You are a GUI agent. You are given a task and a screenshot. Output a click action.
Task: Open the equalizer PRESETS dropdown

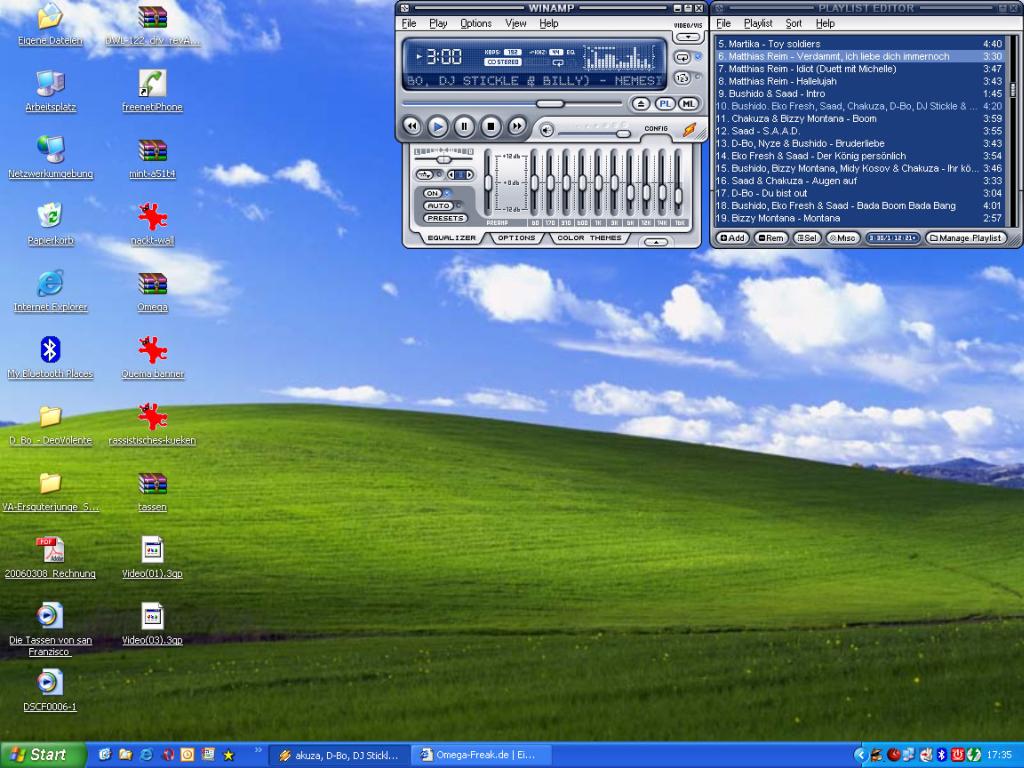tap(445, 218)
